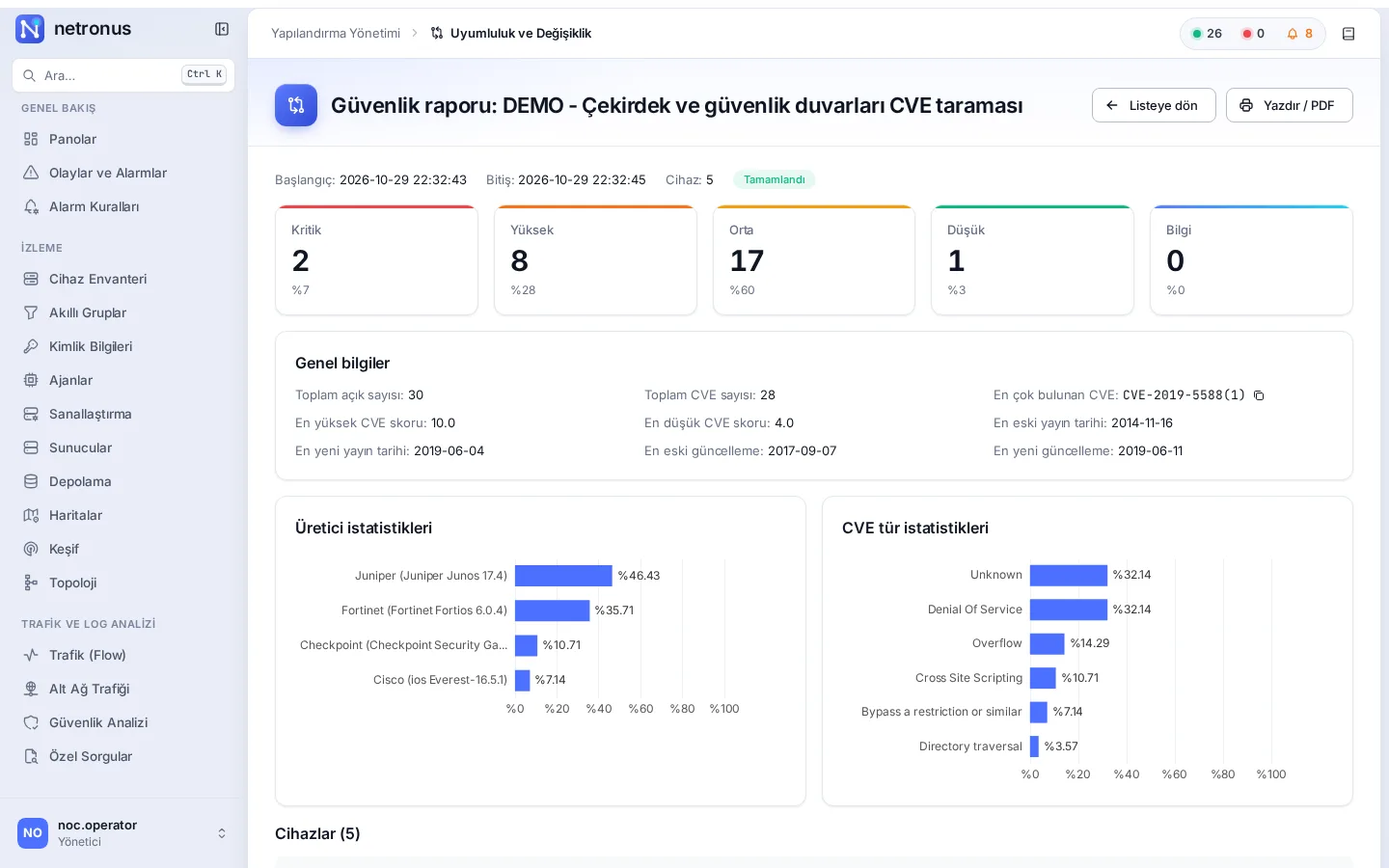Click the red 0 status indicator
The width and height of the screenshot is (1389, 868).
coord(1253,34)
